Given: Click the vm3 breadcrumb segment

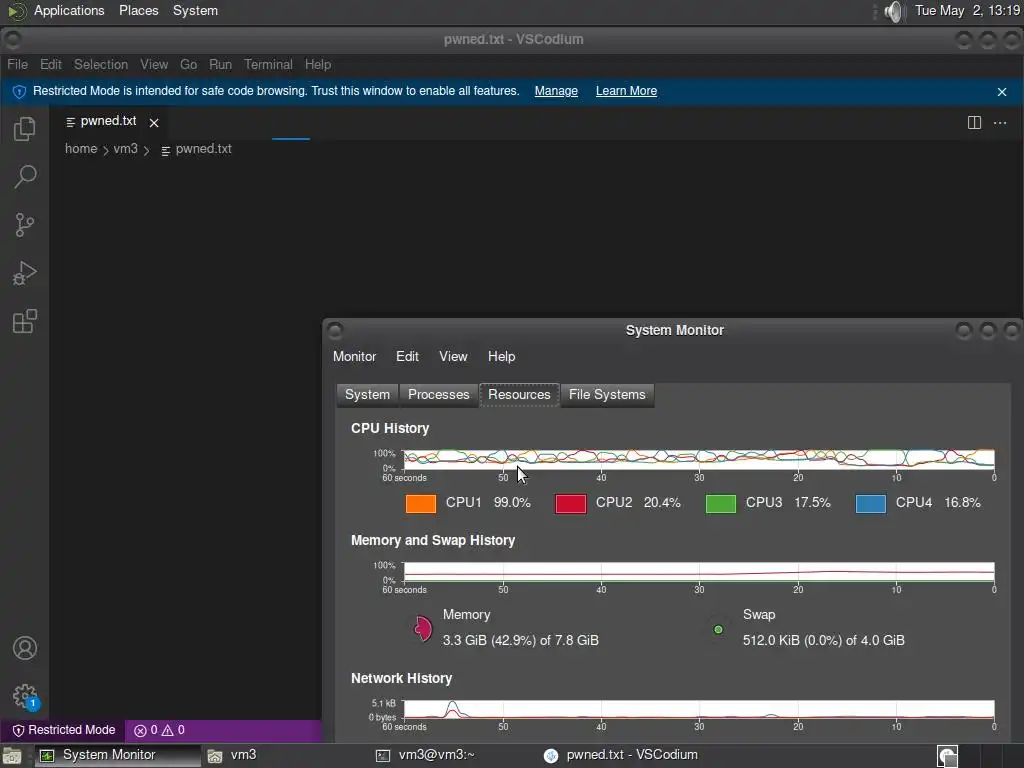Looking at the screenshot, I should pyautogui.click(x=125, y=149).
